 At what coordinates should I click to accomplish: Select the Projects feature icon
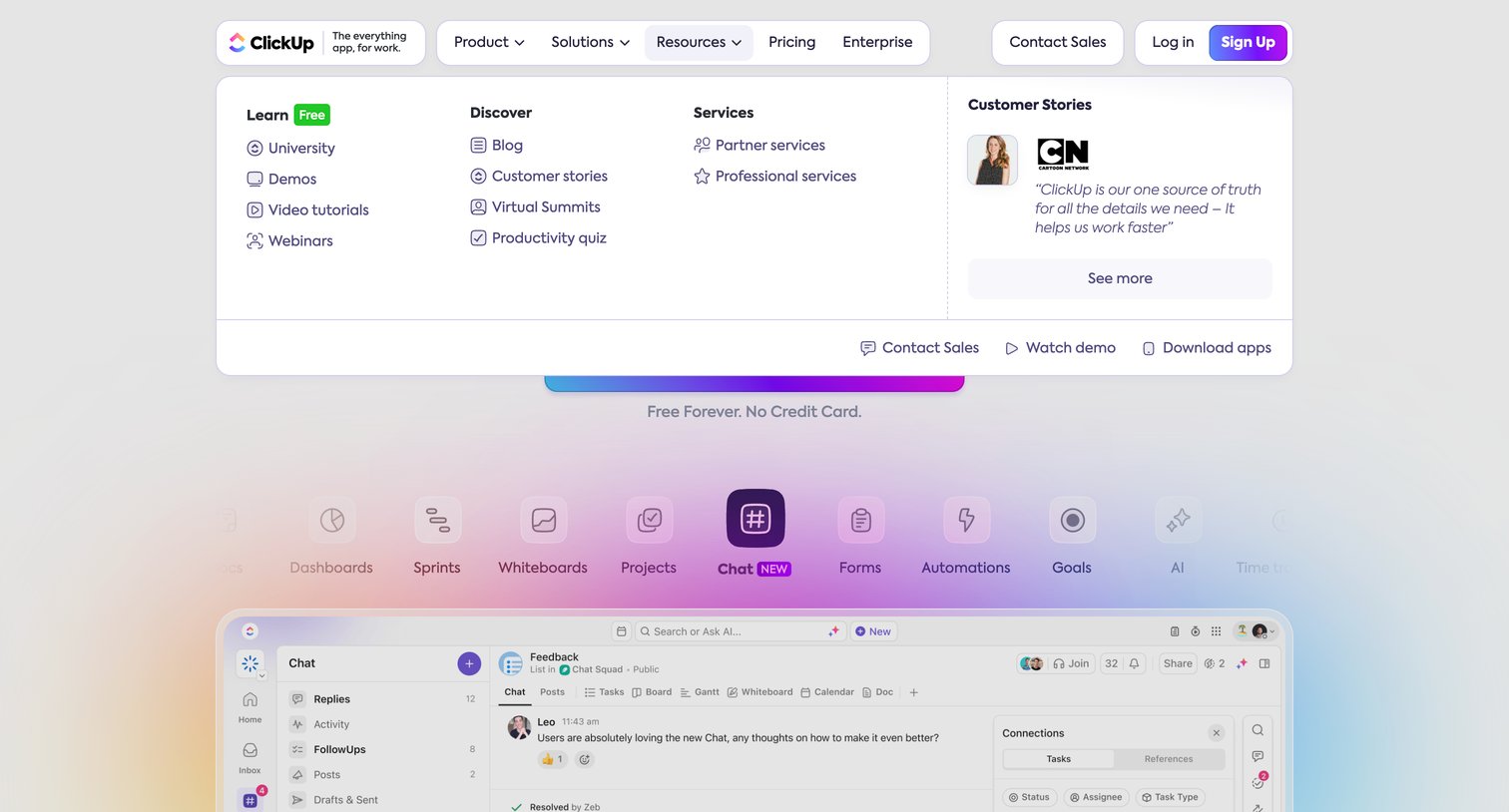coord(649,520)
